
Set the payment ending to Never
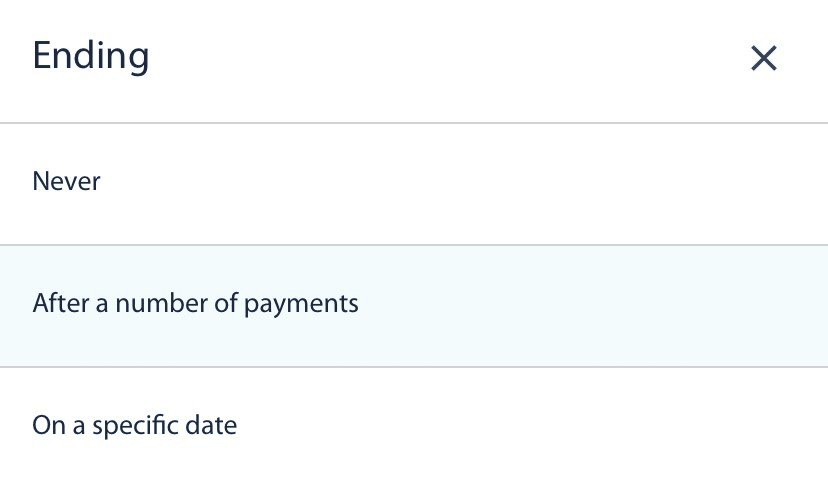(67, 182)
